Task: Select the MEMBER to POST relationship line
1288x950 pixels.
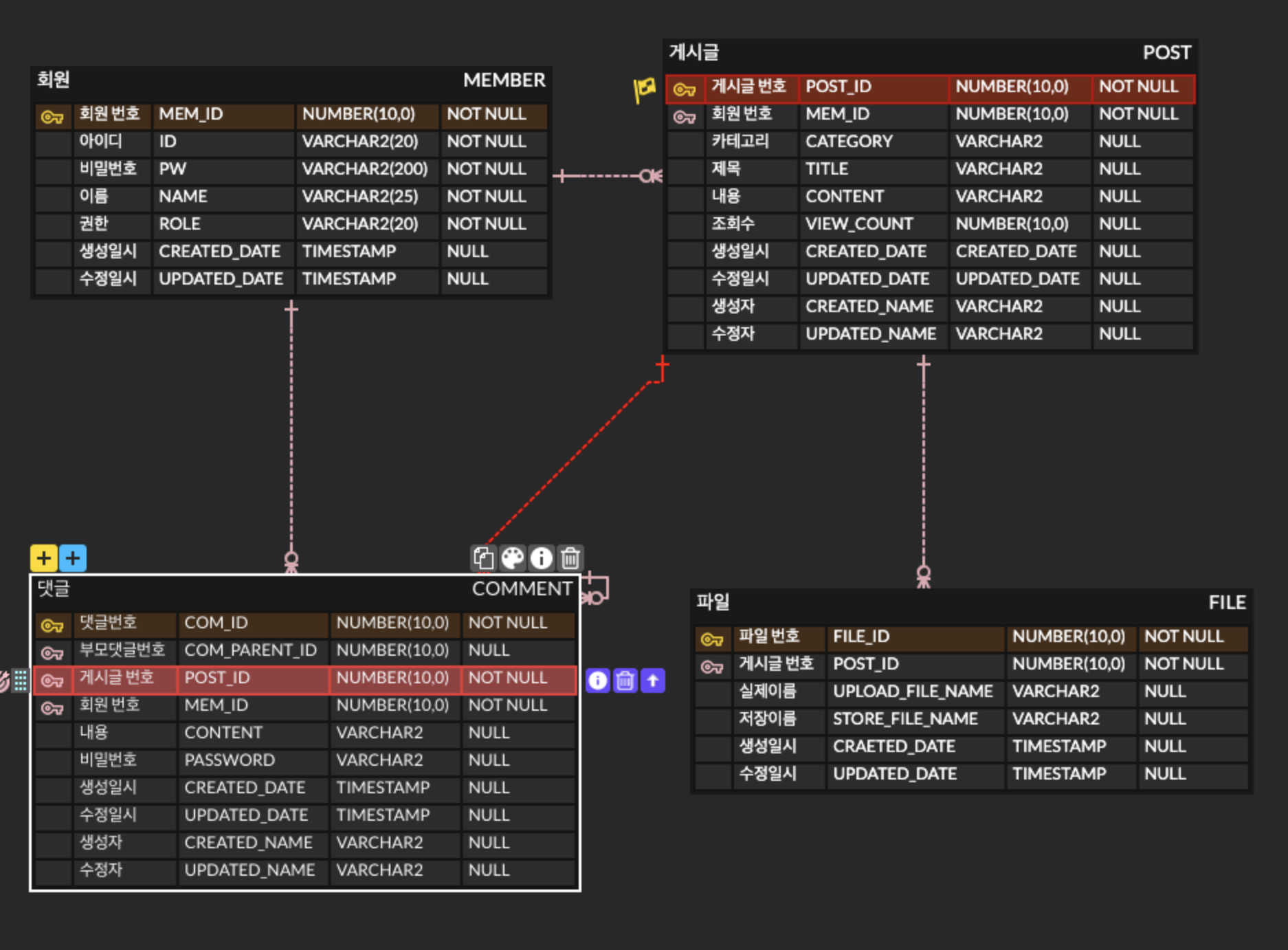Action: (x=608, y=176)
